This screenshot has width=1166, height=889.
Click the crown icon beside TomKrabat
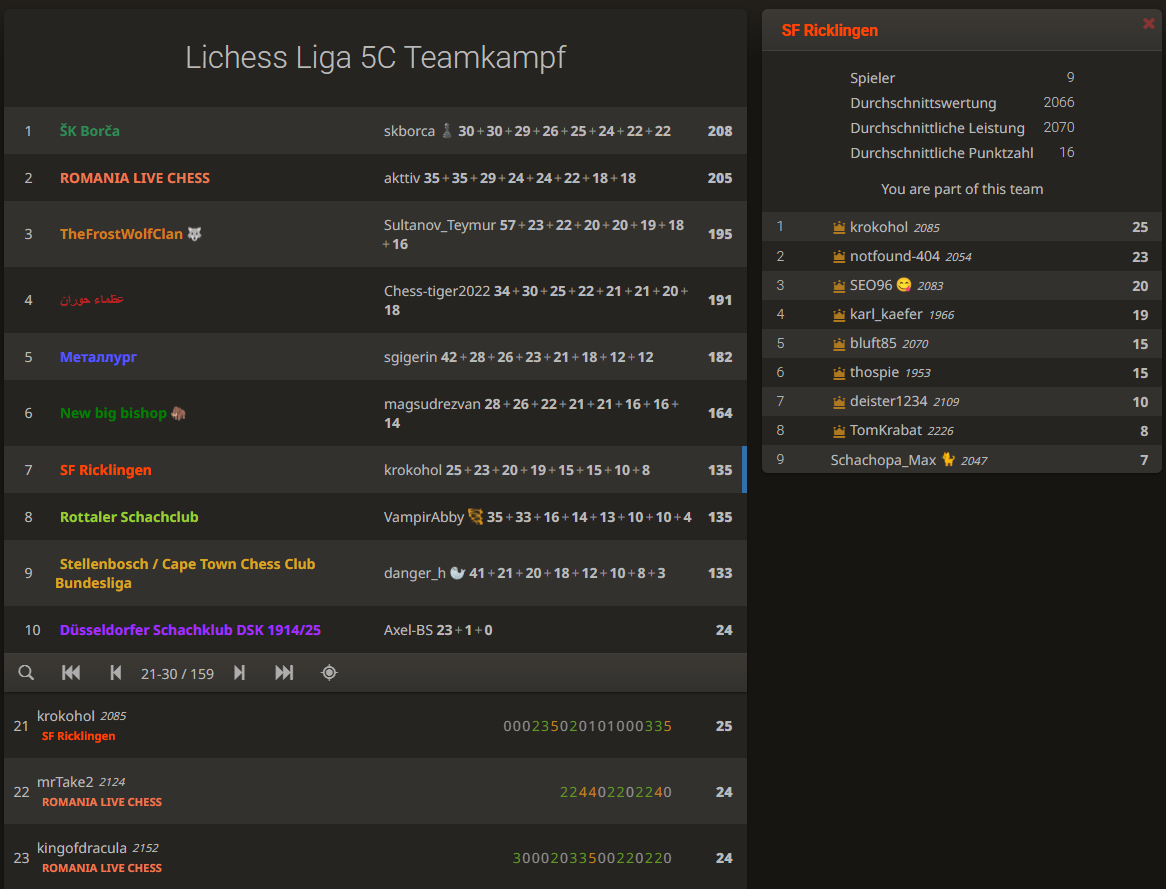(839, 431)
